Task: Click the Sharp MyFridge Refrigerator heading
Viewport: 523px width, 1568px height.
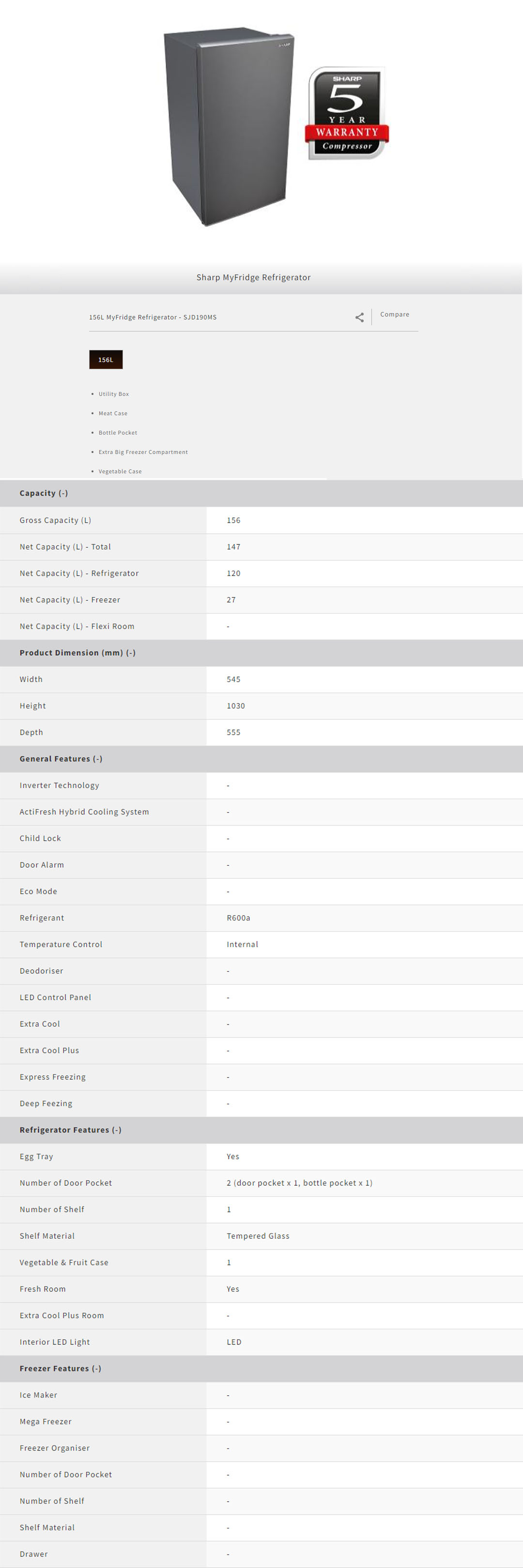Action: click(253, 278)
